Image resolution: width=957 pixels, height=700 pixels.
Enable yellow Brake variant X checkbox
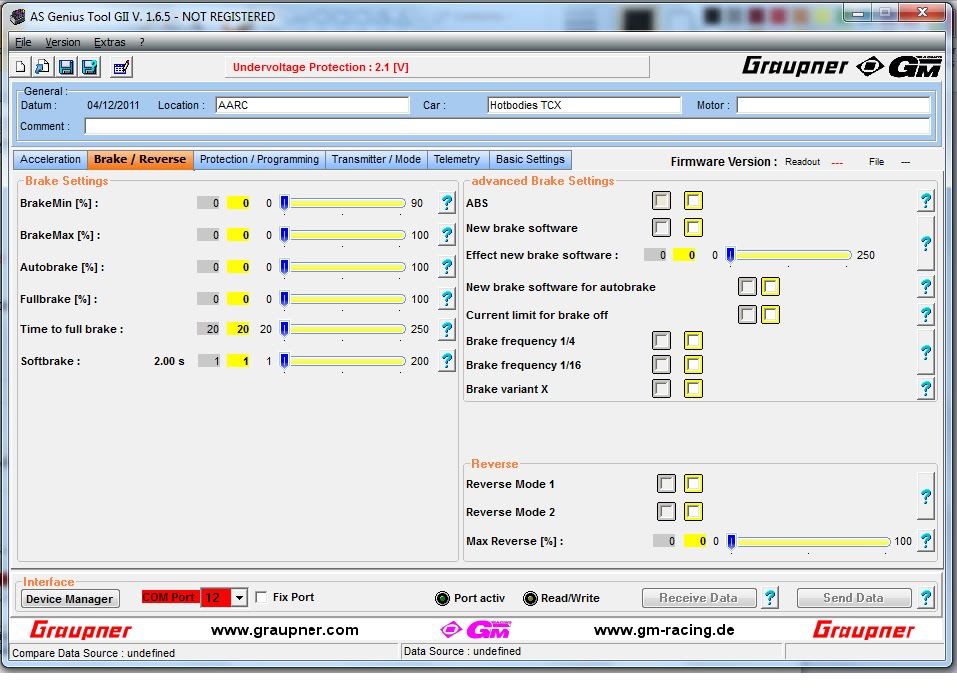click(693, 388)
